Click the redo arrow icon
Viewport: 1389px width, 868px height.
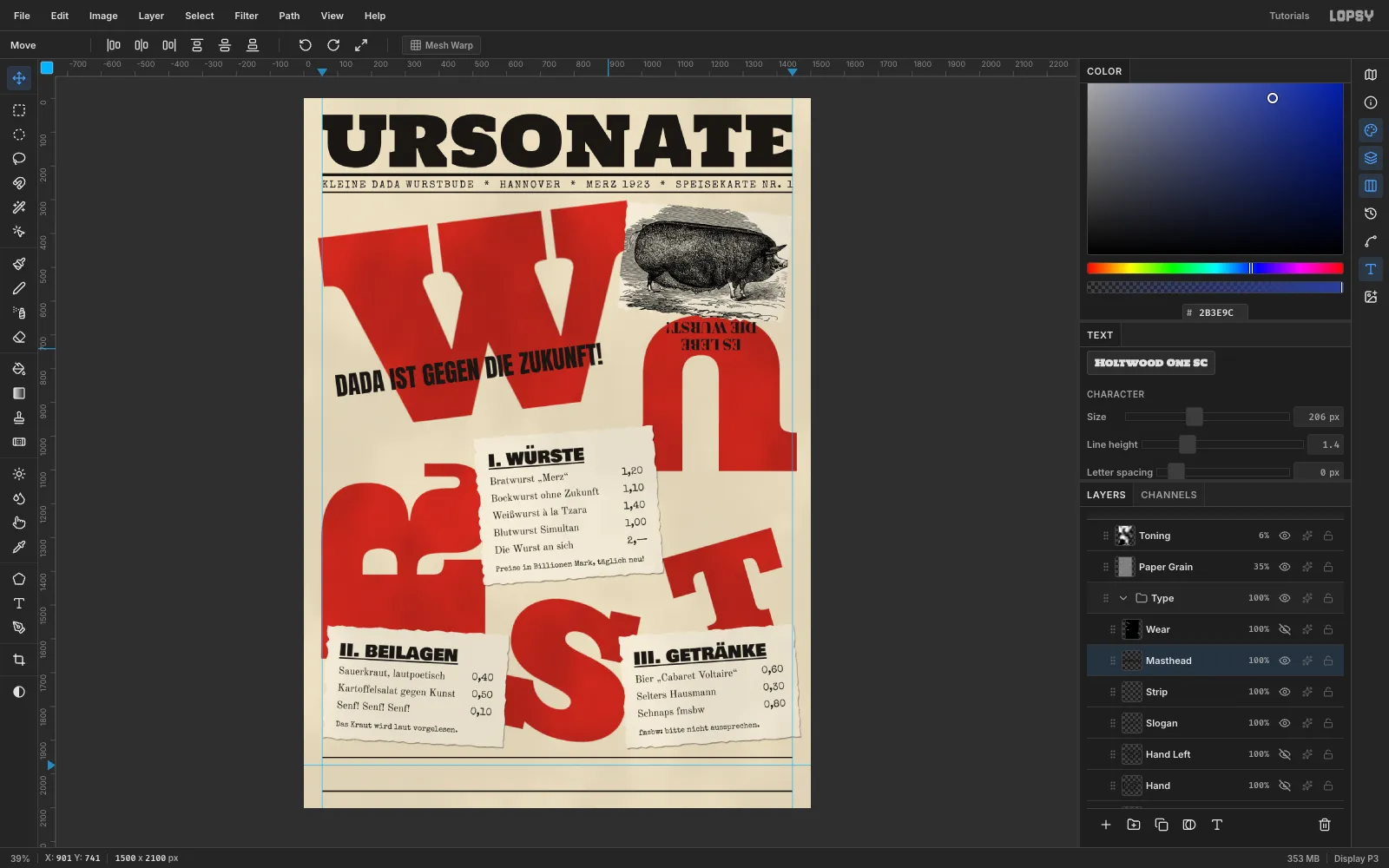pos(333,45)
